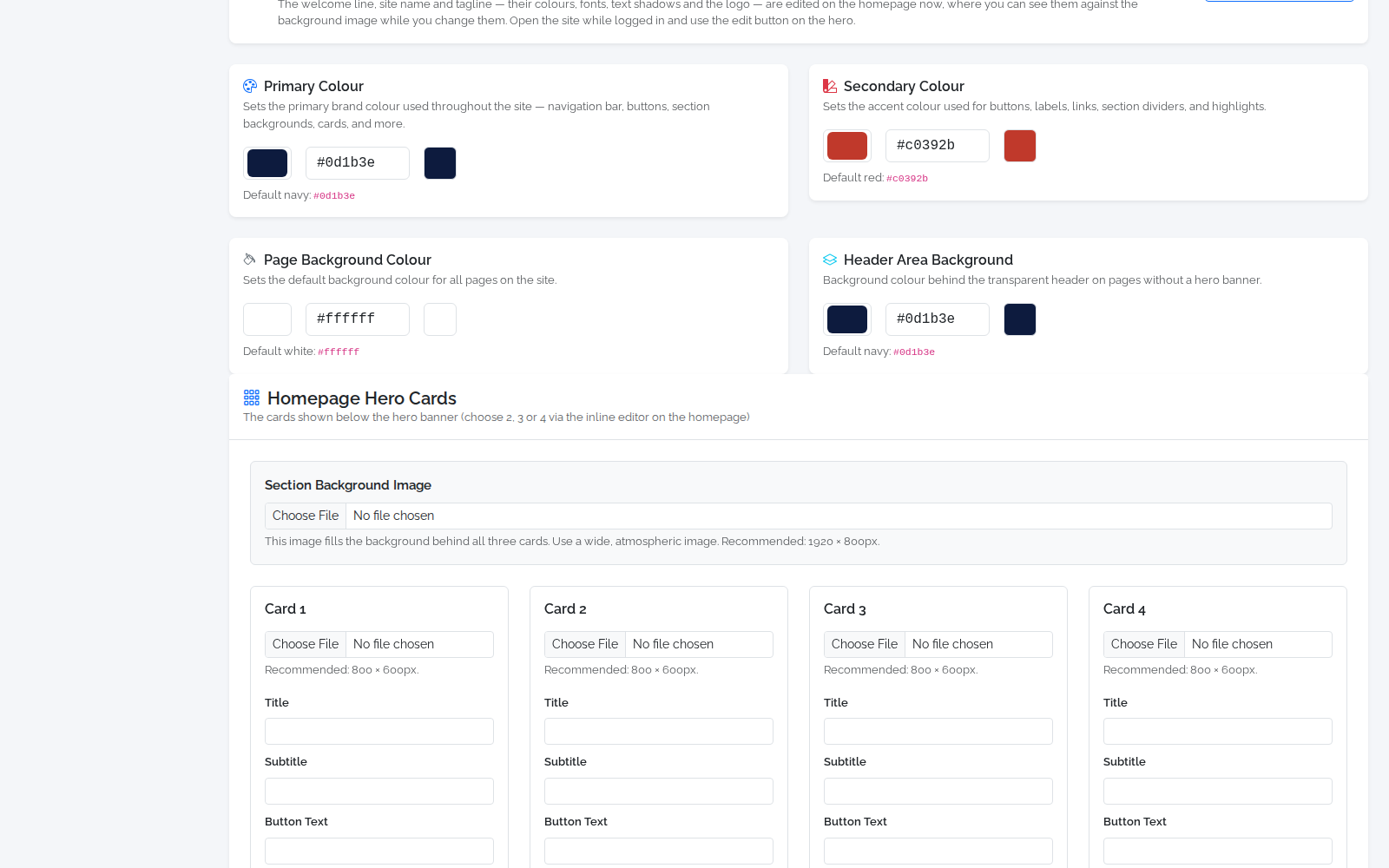Focus the Card 3 Title field
Image resolution: width=1389 pixels, height=868 pixels.
[x=938, y=731]
